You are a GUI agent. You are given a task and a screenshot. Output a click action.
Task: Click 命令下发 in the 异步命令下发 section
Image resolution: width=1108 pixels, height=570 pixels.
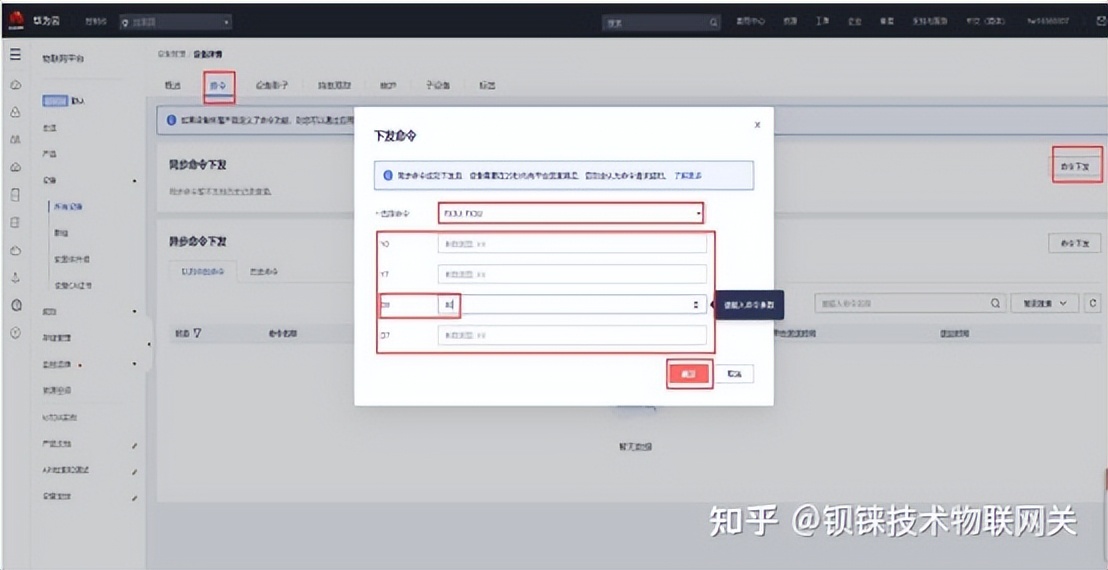[1074, 243]
